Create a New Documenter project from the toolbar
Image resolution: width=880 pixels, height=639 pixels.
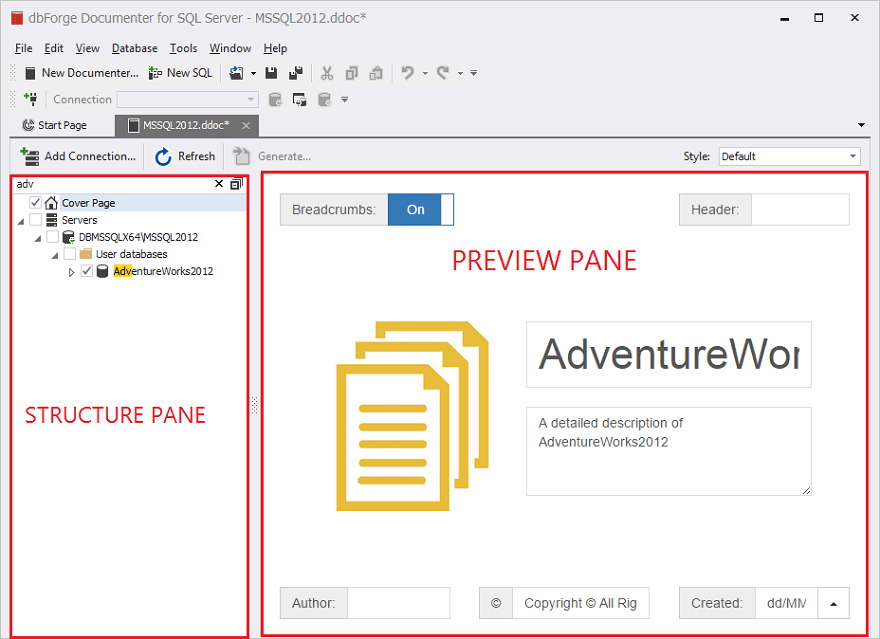81,73
